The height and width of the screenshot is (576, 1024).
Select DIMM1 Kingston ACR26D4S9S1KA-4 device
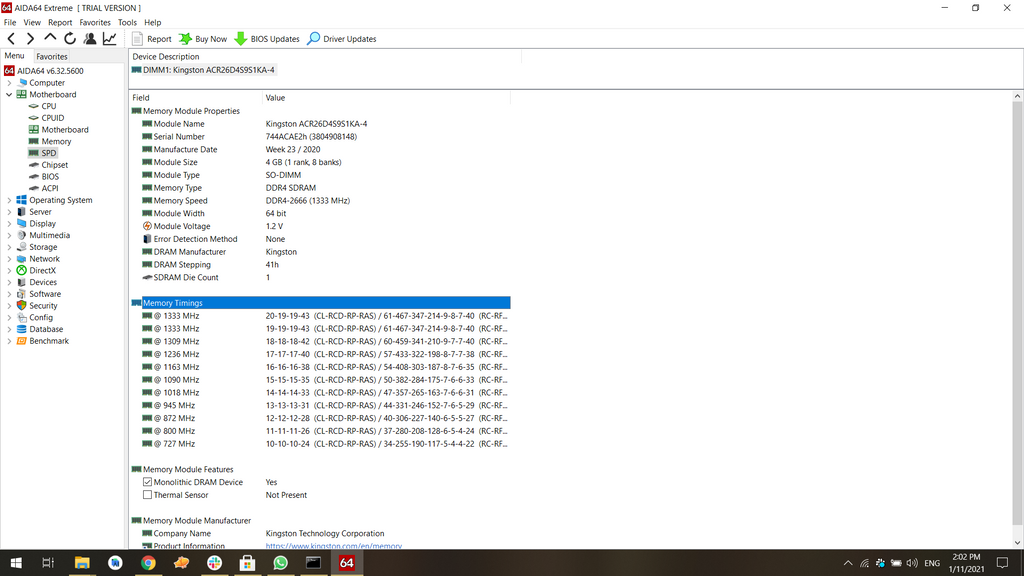click(x=203, y=70)
